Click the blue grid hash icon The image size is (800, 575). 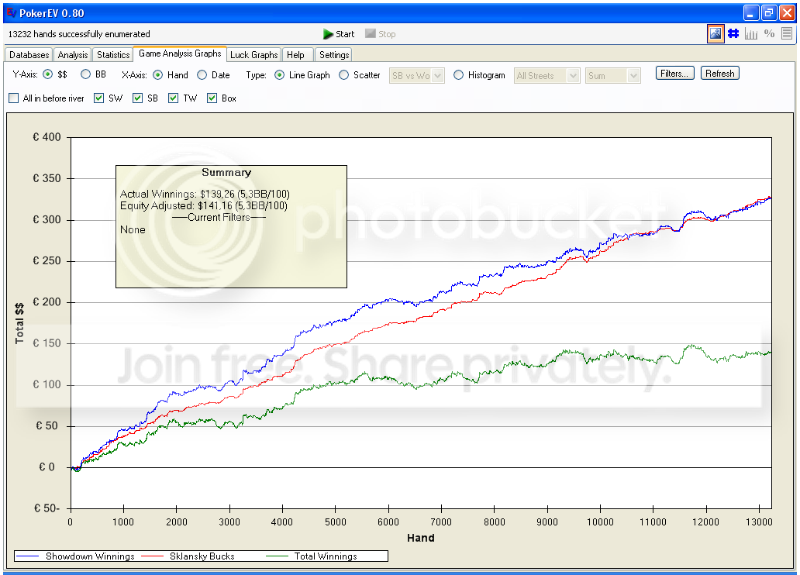[733, 34]
